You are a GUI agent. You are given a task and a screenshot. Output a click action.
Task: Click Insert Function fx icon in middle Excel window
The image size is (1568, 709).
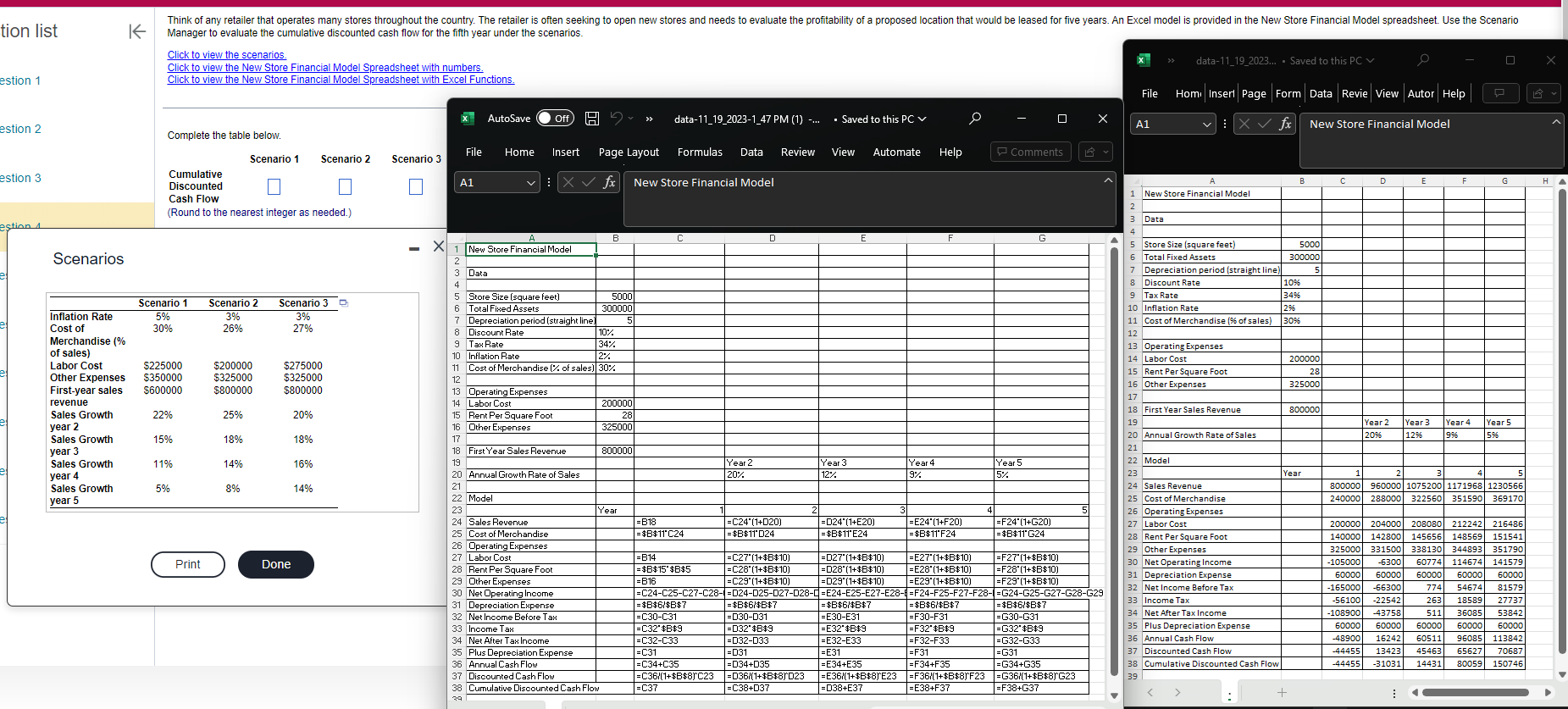(x=609, y=182)
